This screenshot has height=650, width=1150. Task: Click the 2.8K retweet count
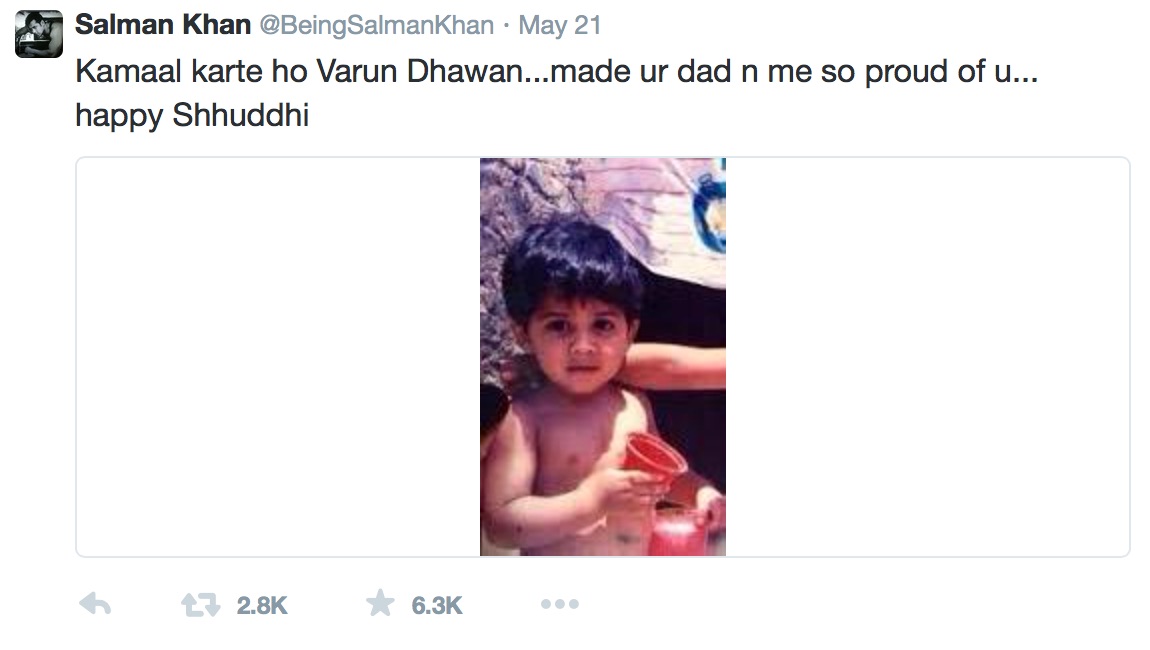pos(262,605)
